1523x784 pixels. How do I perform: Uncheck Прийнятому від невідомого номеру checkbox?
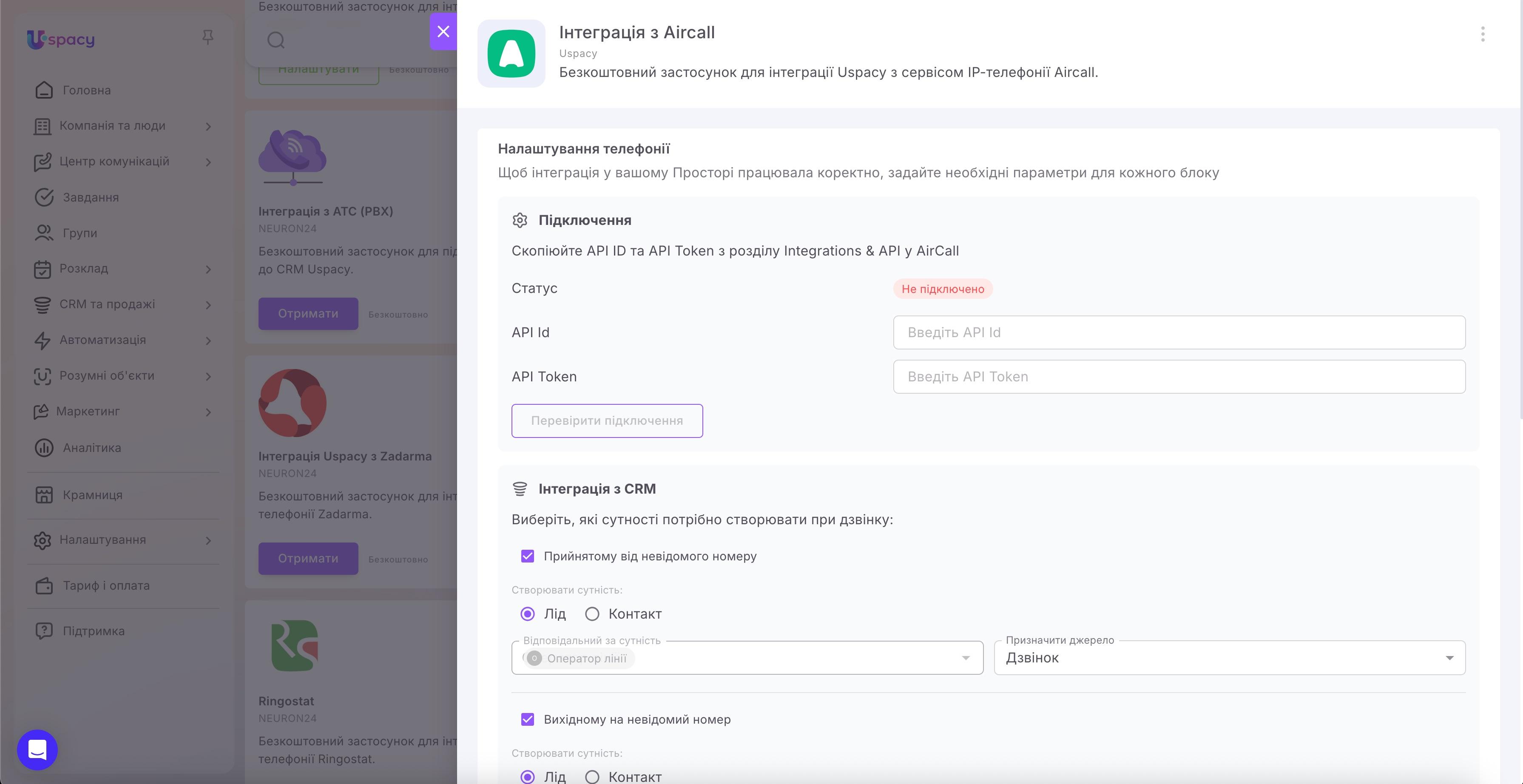coord(527,557)
